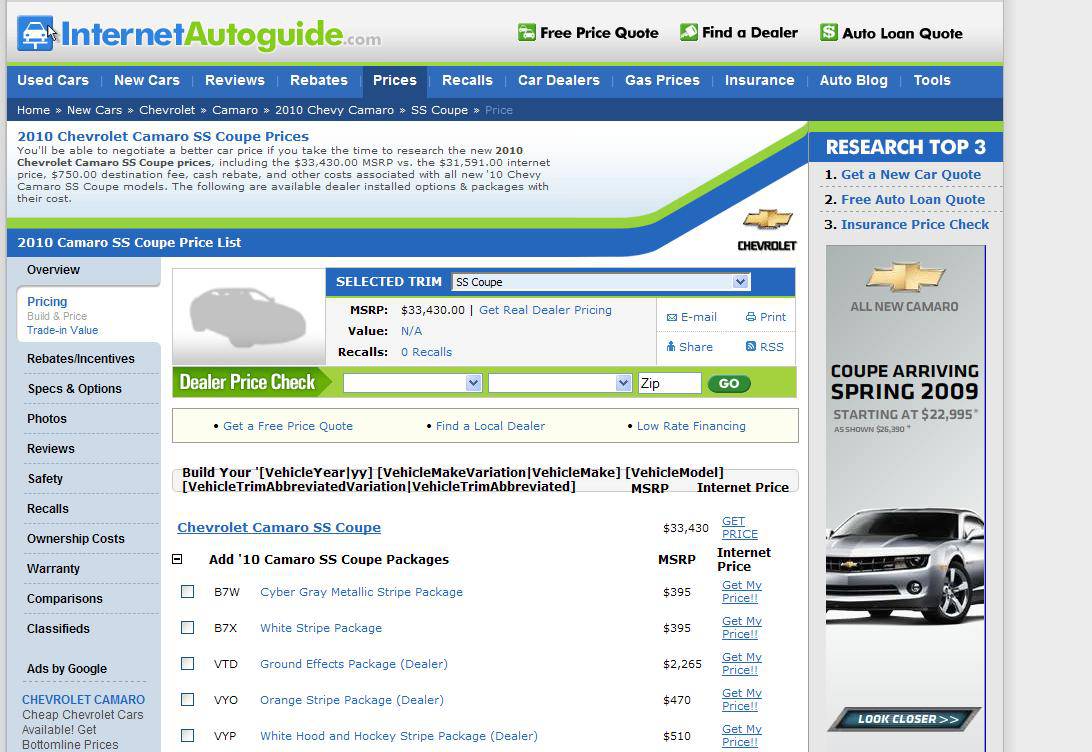Screen dimensions: 1092x752
Task: Click the Free Auto Loan Quote sidebar link
Action: 913,200
